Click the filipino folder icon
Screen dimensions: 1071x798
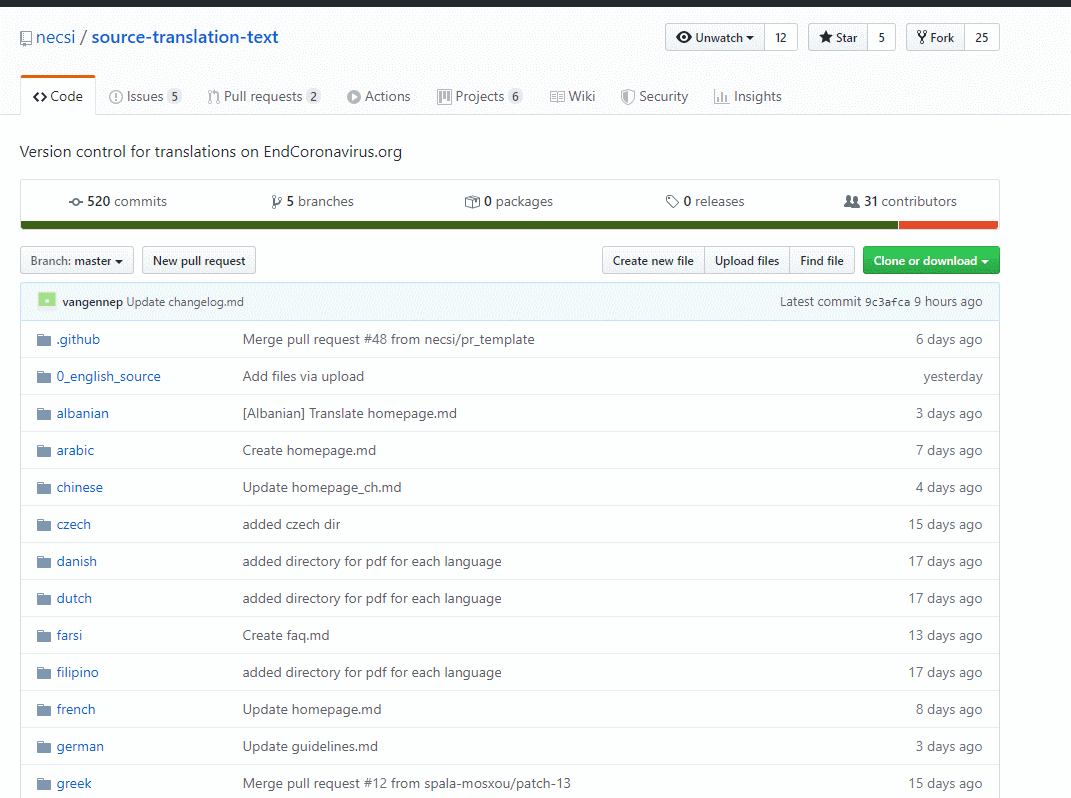tap(44, 672)
